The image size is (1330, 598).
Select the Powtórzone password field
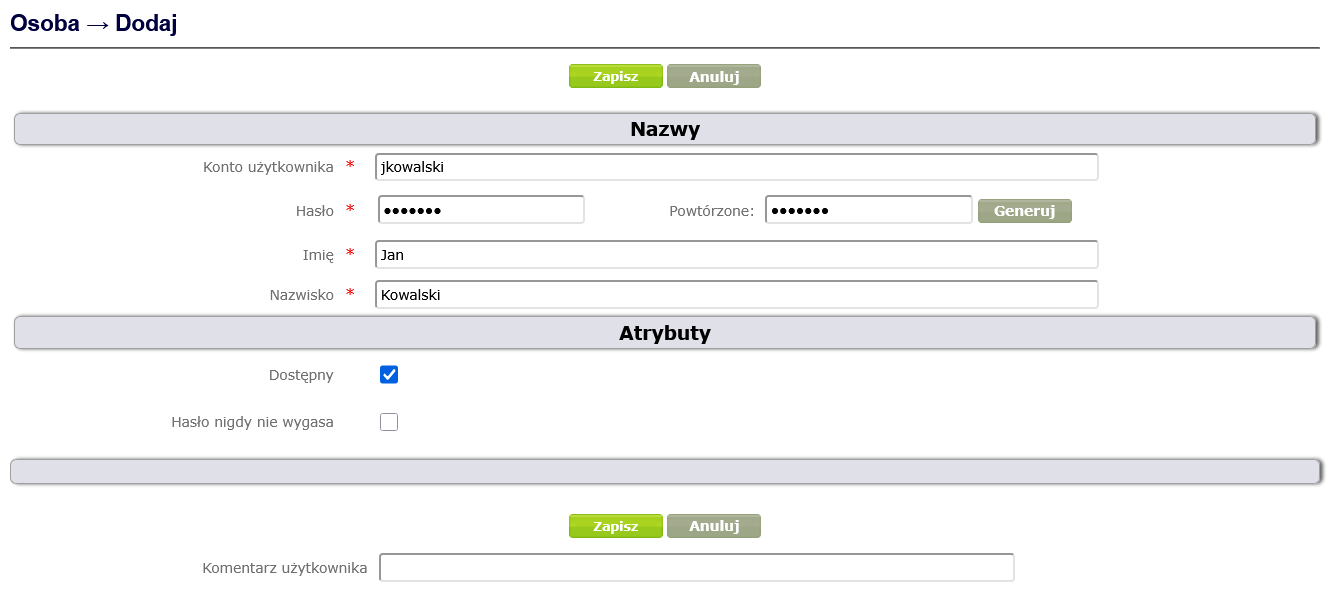868,210
